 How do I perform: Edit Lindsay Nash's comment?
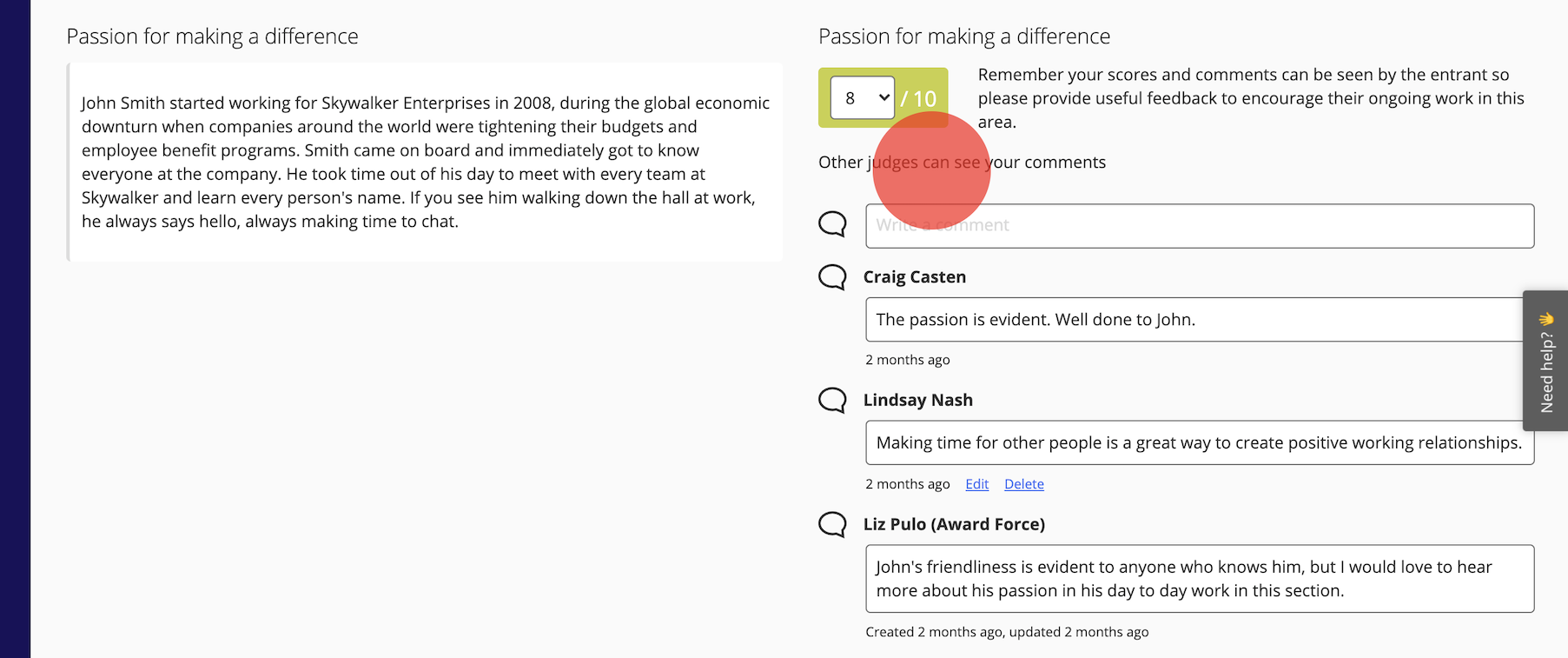976,484
